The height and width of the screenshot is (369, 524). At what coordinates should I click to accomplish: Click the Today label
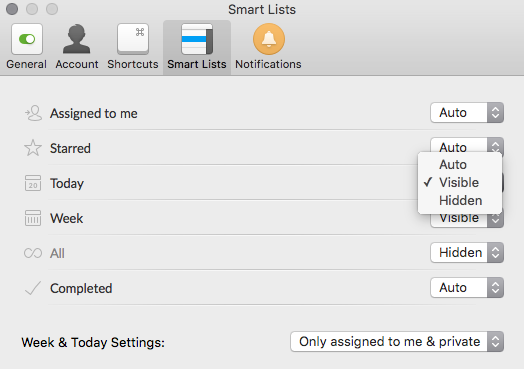[x=67, y=183]
